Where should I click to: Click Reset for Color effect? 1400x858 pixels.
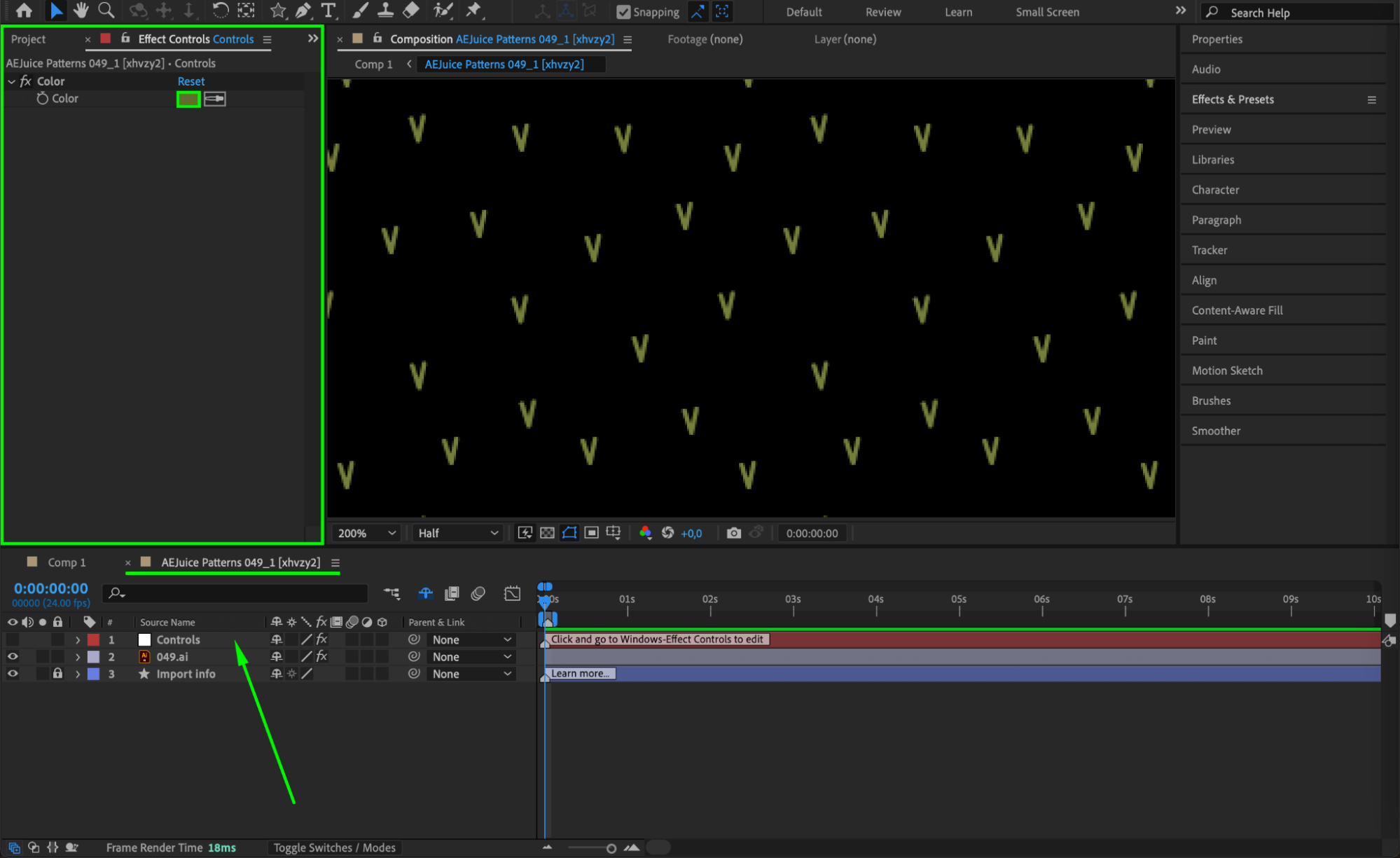pyautogui.click(x=190, y=81)
